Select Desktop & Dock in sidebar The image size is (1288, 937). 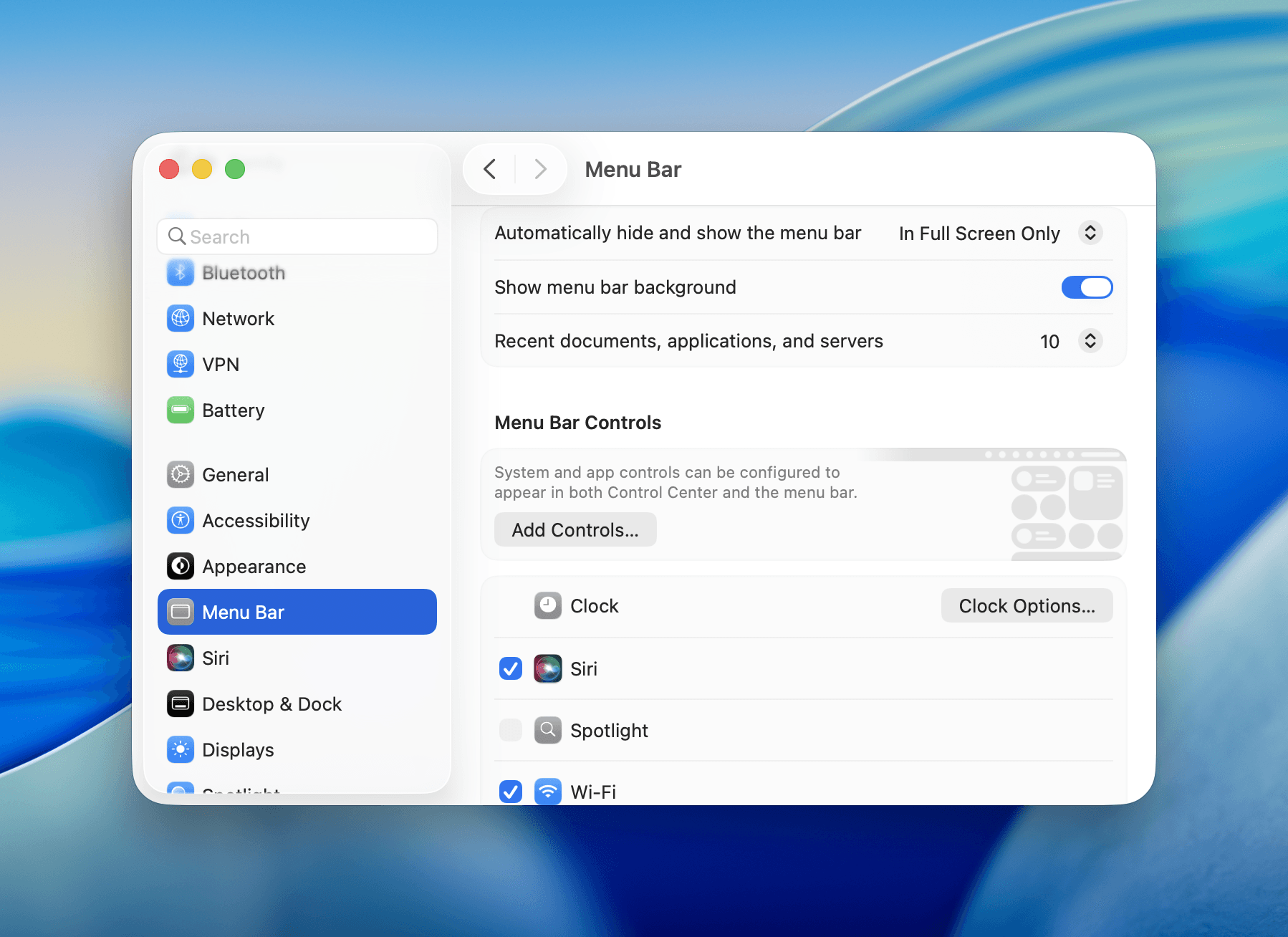click(x=297, y=704)
